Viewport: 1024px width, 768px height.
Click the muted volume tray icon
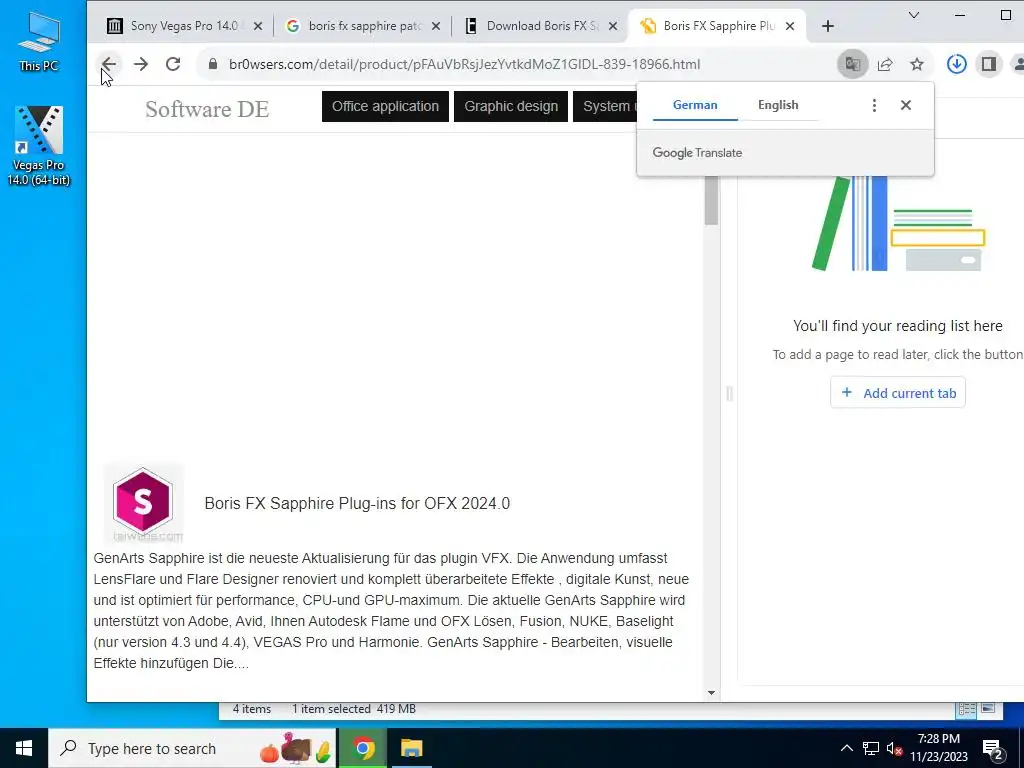click(x=895, y=749)
